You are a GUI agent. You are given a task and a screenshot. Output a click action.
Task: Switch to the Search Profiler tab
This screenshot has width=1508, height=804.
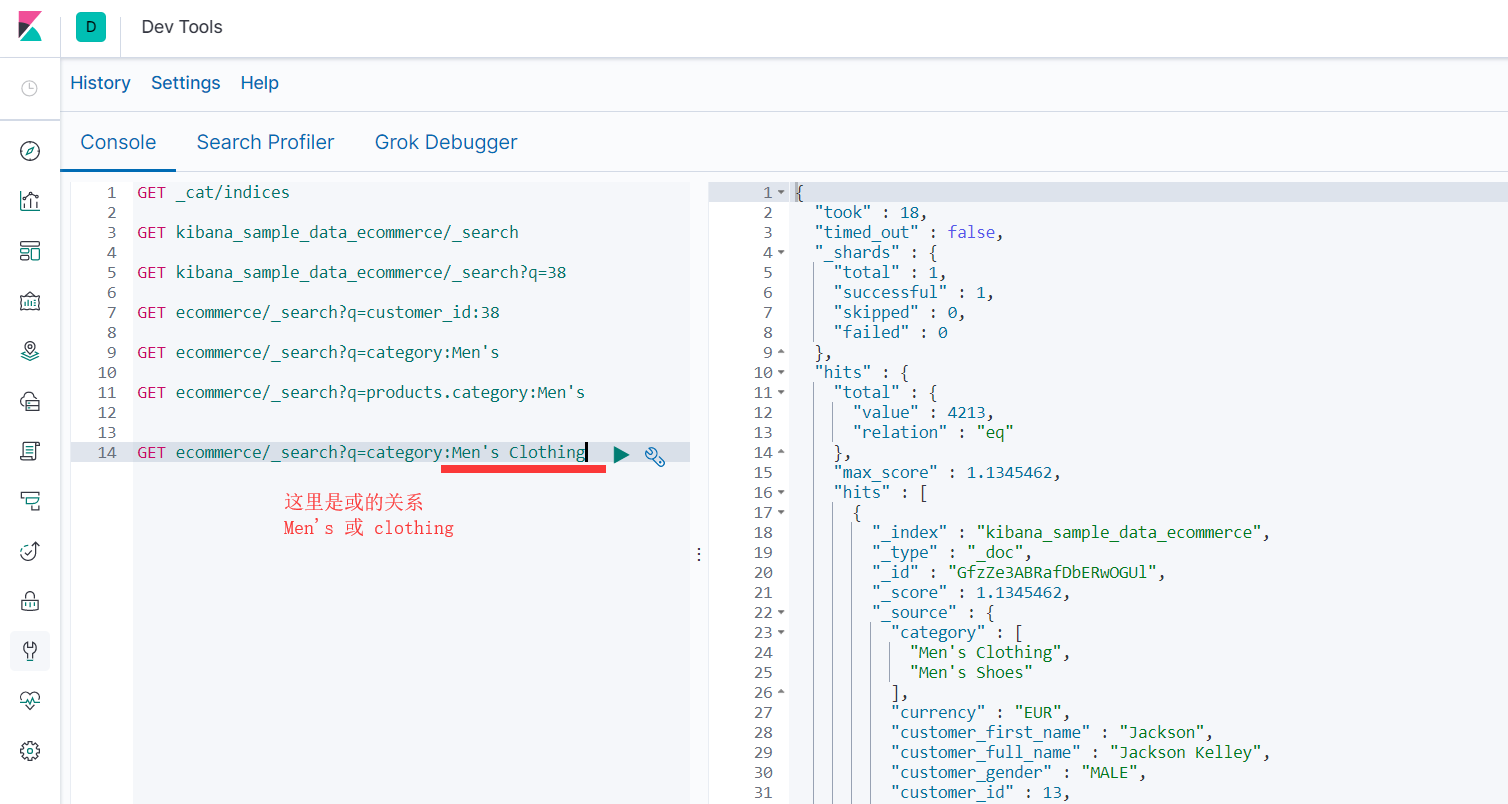coord(265,142)
